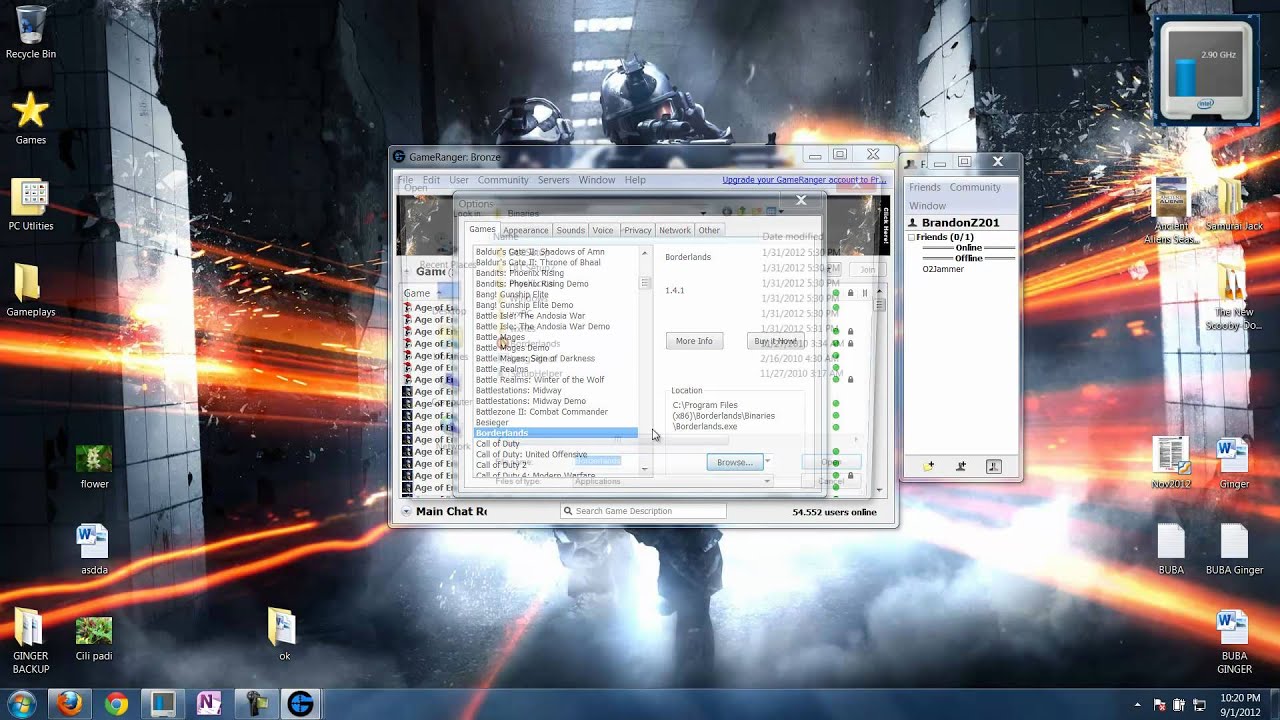The width and height of the screenshot is (1280, 720).
Task: Click the Action Center flag icon in tray
Action: pos(1158,704)
